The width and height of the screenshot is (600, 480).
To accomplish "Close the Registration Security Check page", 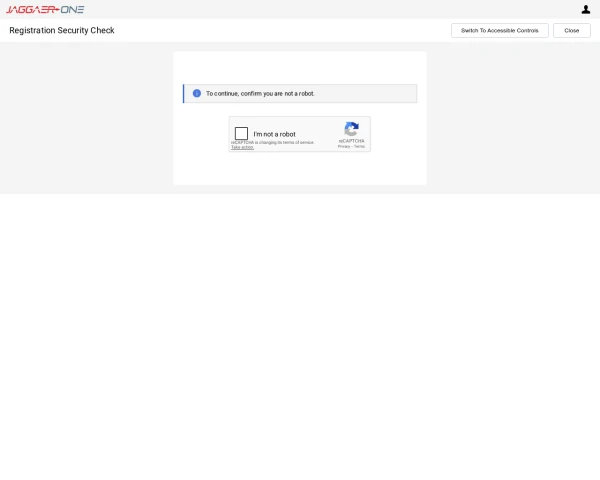I will pyautogui.click(x=571, y=31).
